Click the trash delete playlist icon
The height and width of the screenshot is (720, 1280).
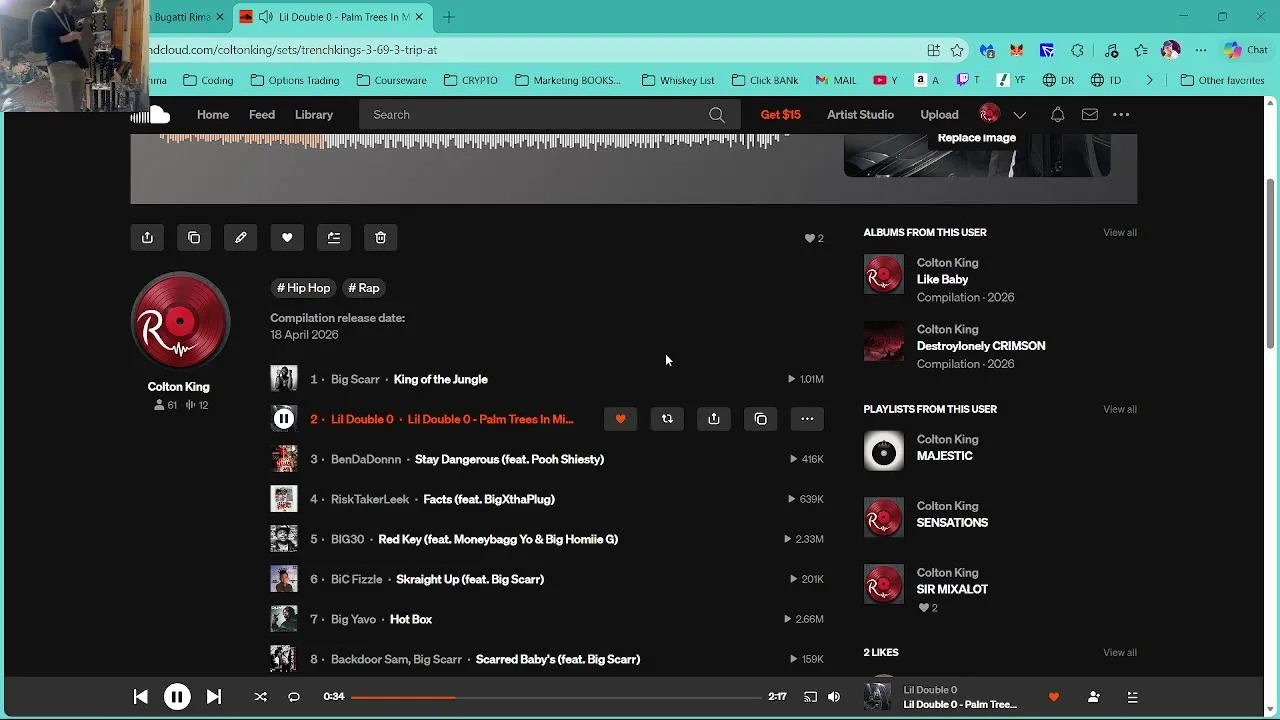(381, 238)
